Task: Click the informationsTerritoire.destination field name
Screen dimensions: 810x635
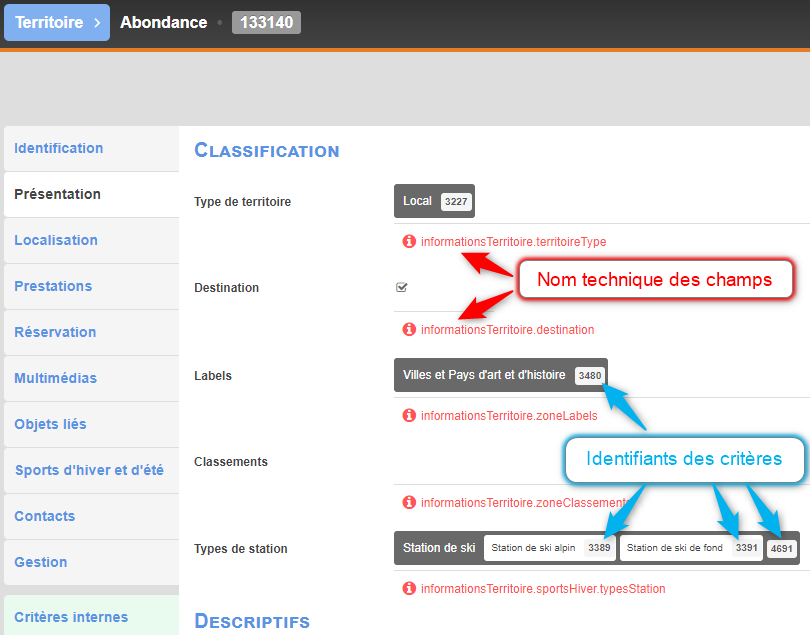Action: [x=507, y=330]
